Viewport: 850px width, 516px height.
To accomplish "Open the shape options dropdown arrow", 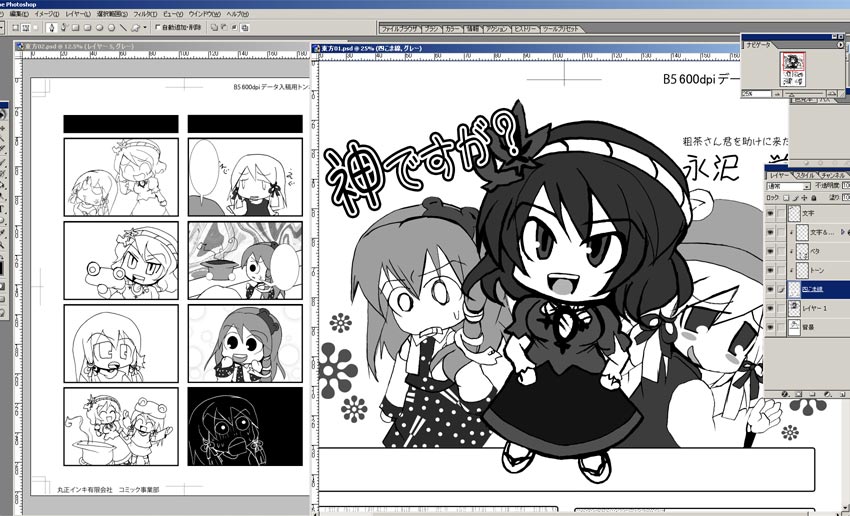I will 145,27.
